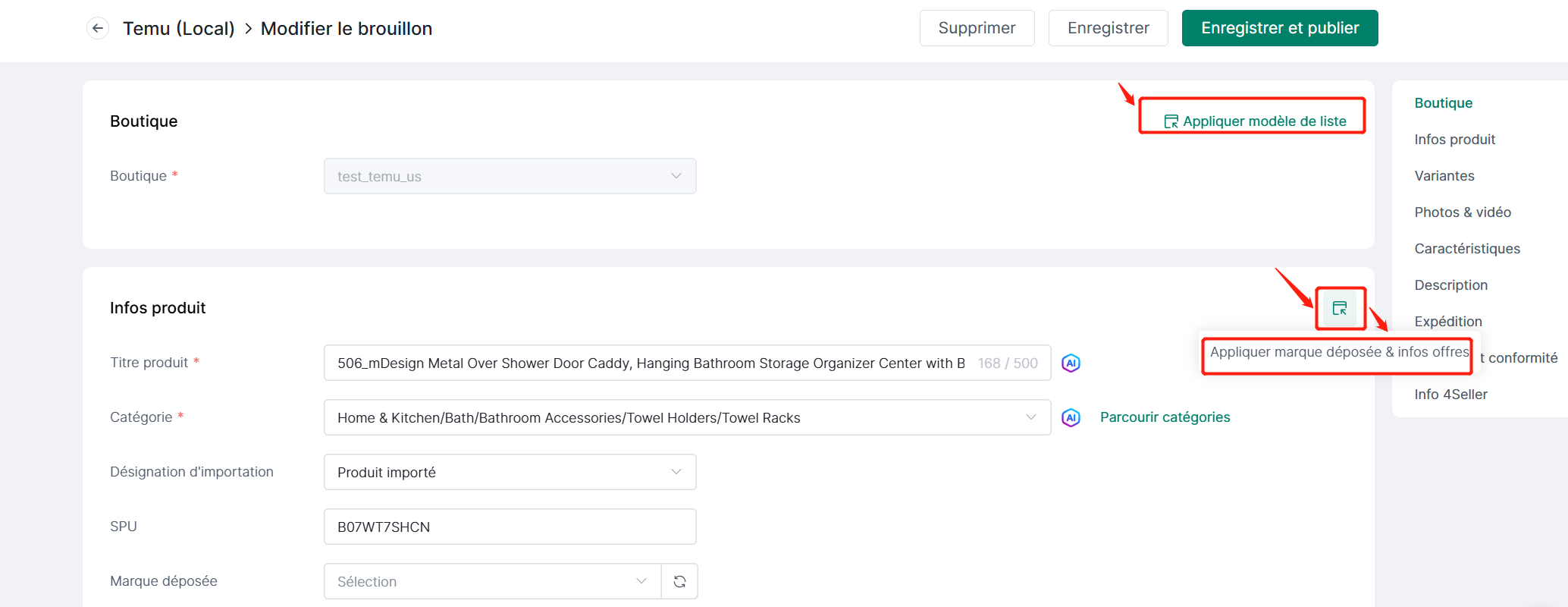This screenshot has height=607, width=1568.
Task: Expand the Catégorie dropdown
Action: point(687,417)
